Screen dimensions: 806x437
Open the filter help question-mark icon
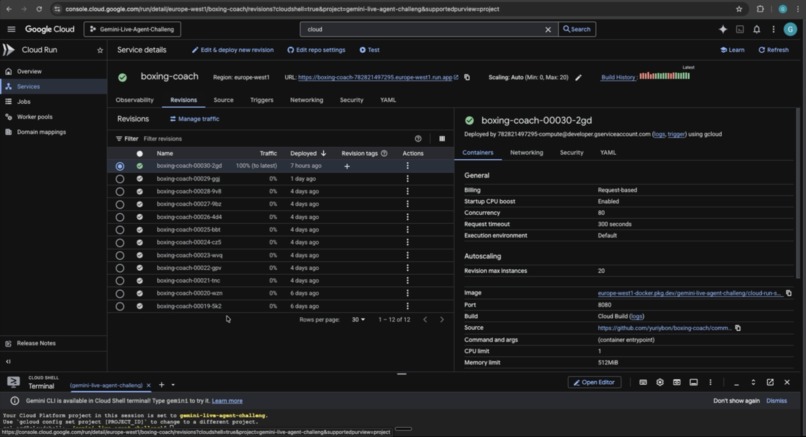pyautogui.click(x=418, y=139)
